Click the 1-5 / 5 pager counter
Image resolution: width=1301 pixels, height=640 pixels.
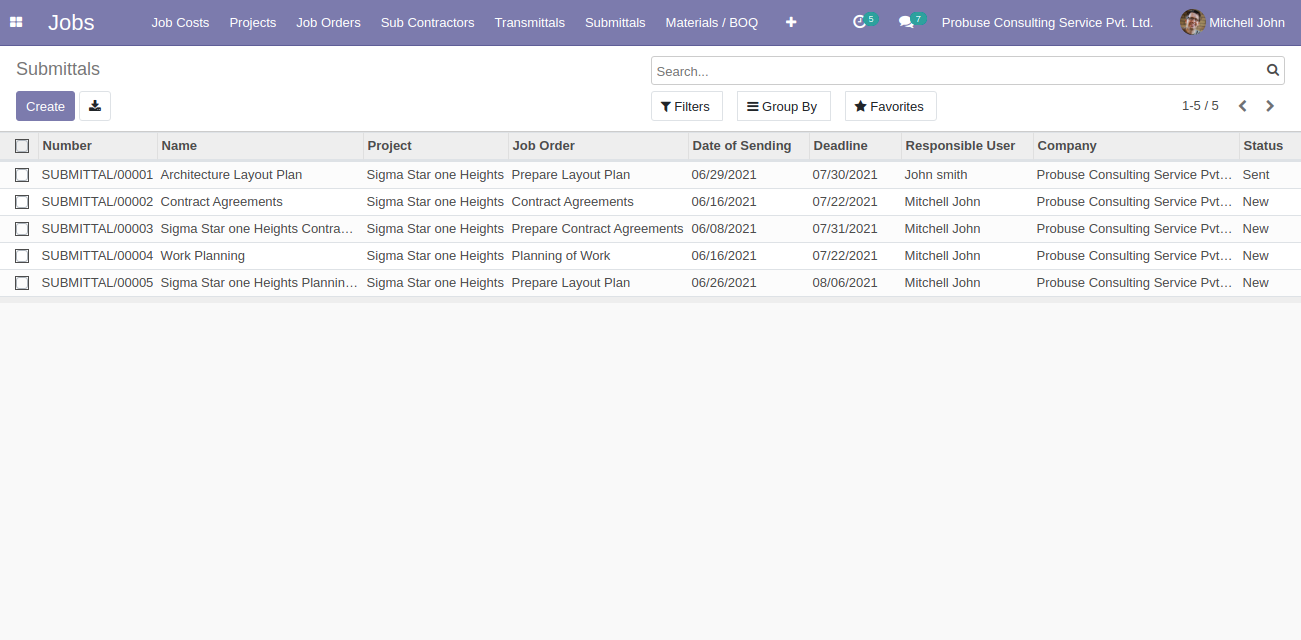tap(1200, 106)
